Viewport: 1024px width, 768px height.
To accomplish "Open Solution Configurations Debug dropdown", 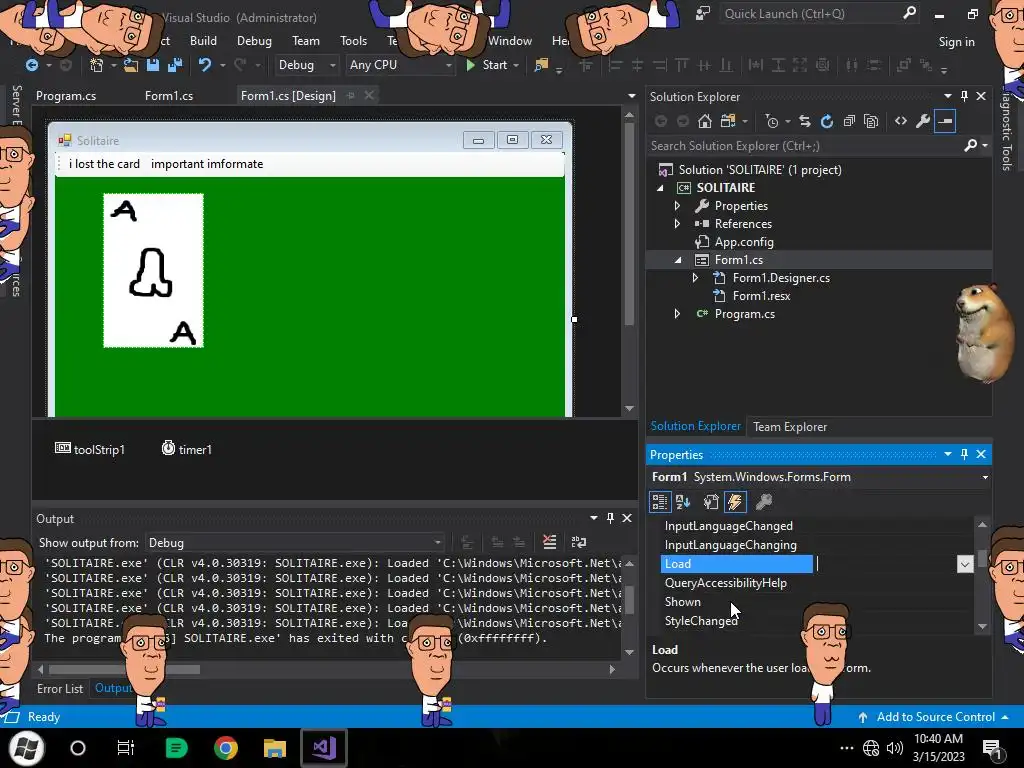I will (x=306, y=65).
